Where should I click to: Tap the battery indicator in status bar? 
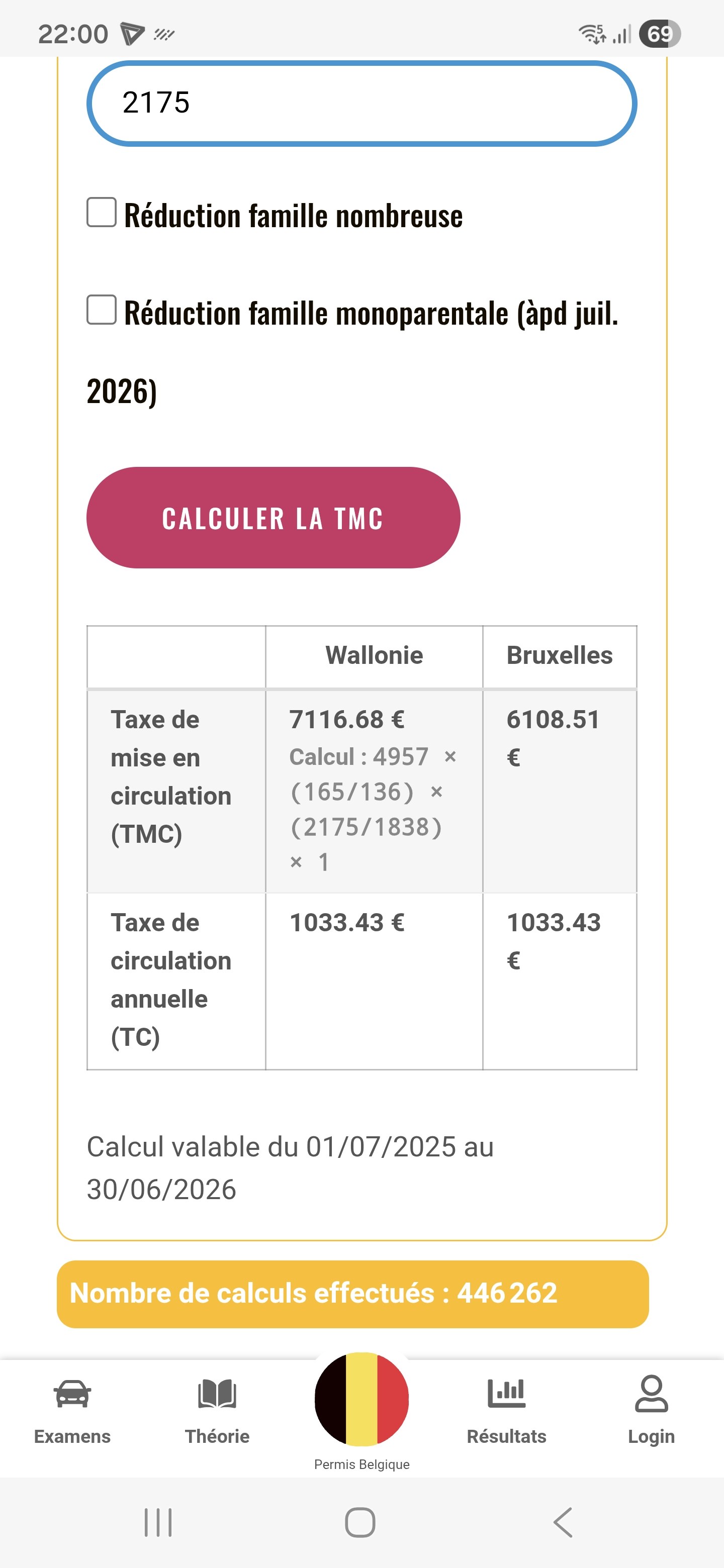660,34
